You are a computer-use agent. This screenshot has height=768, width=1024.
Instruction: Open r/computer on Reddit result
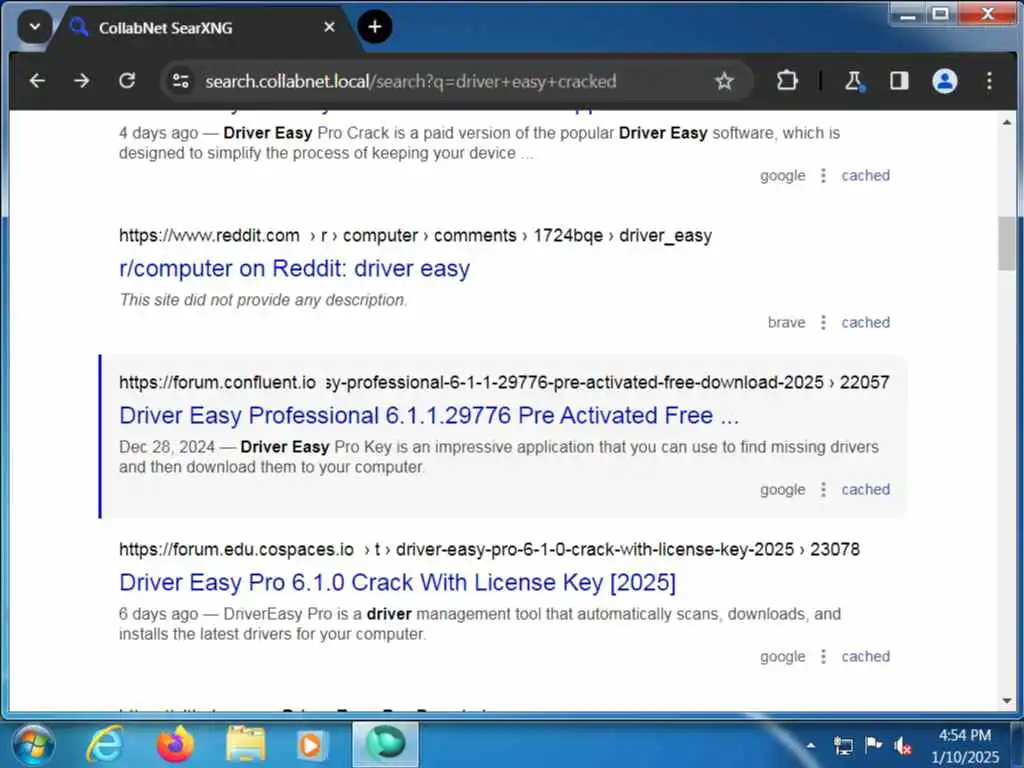tap(295, 268)
